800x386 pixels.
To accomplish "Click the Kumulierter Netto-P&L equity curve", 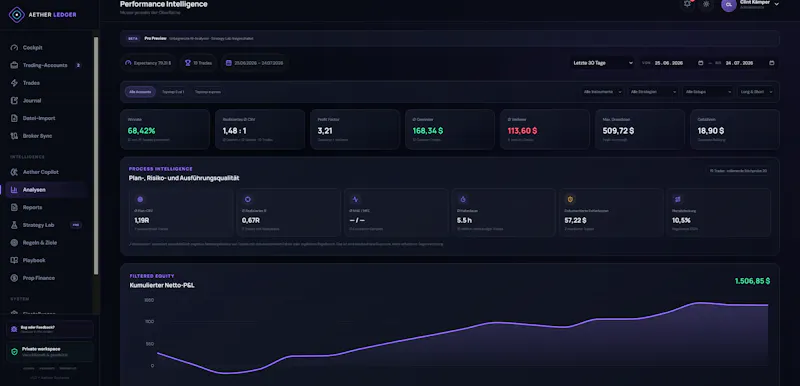I will 462,337.
